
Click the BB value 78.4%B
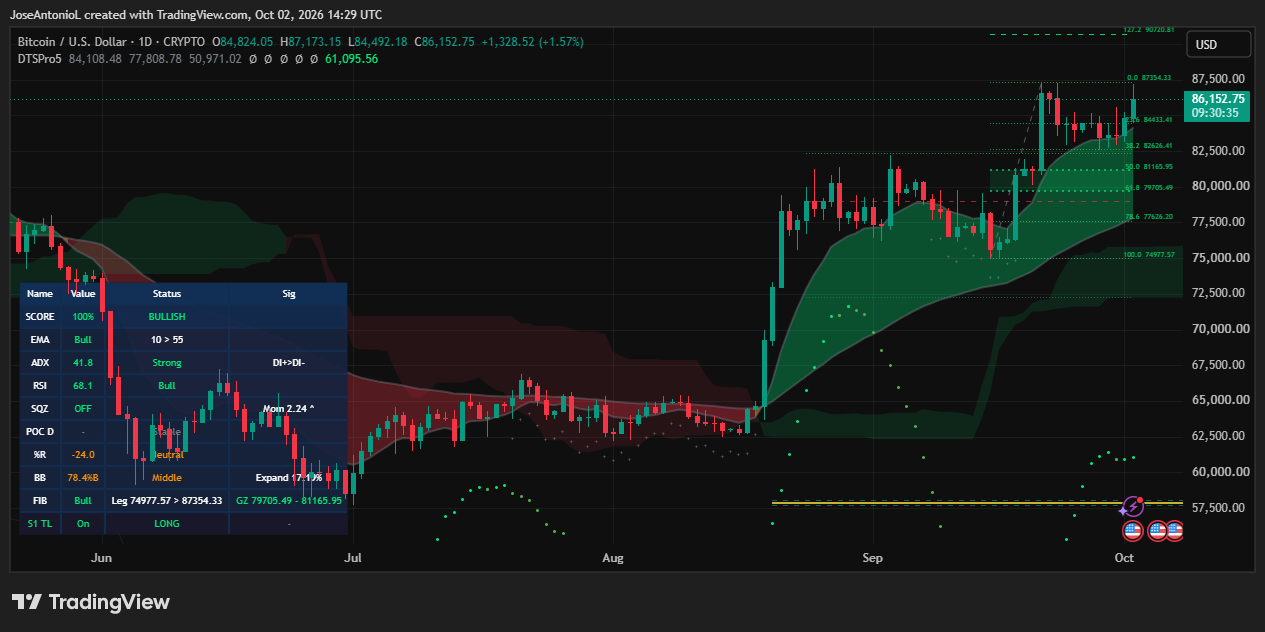pyautogui.click(x=83, y=478)
